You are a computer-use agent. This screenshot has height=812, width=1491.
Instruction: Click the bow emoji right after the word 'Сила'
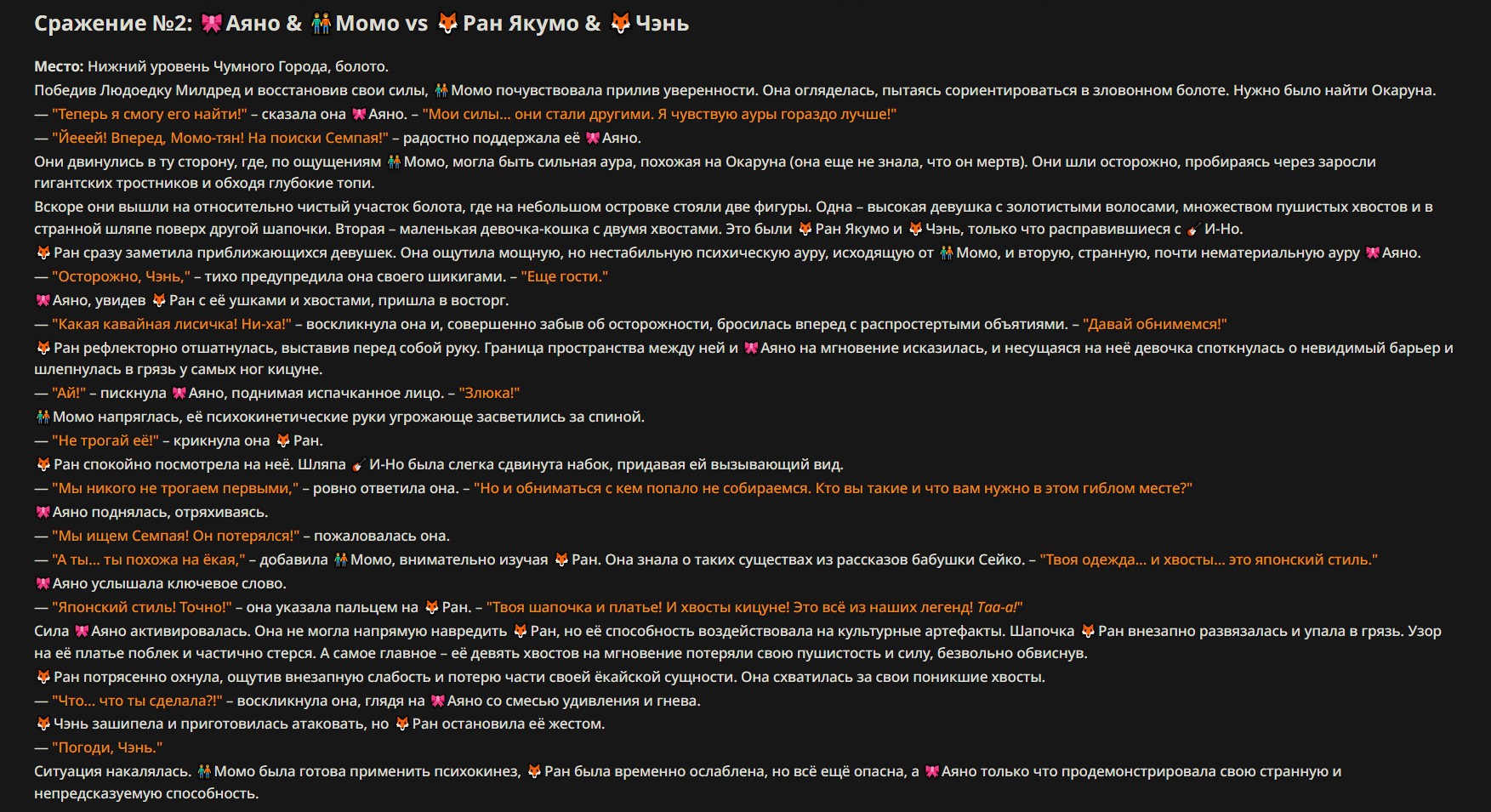click(x=82, y=631)
